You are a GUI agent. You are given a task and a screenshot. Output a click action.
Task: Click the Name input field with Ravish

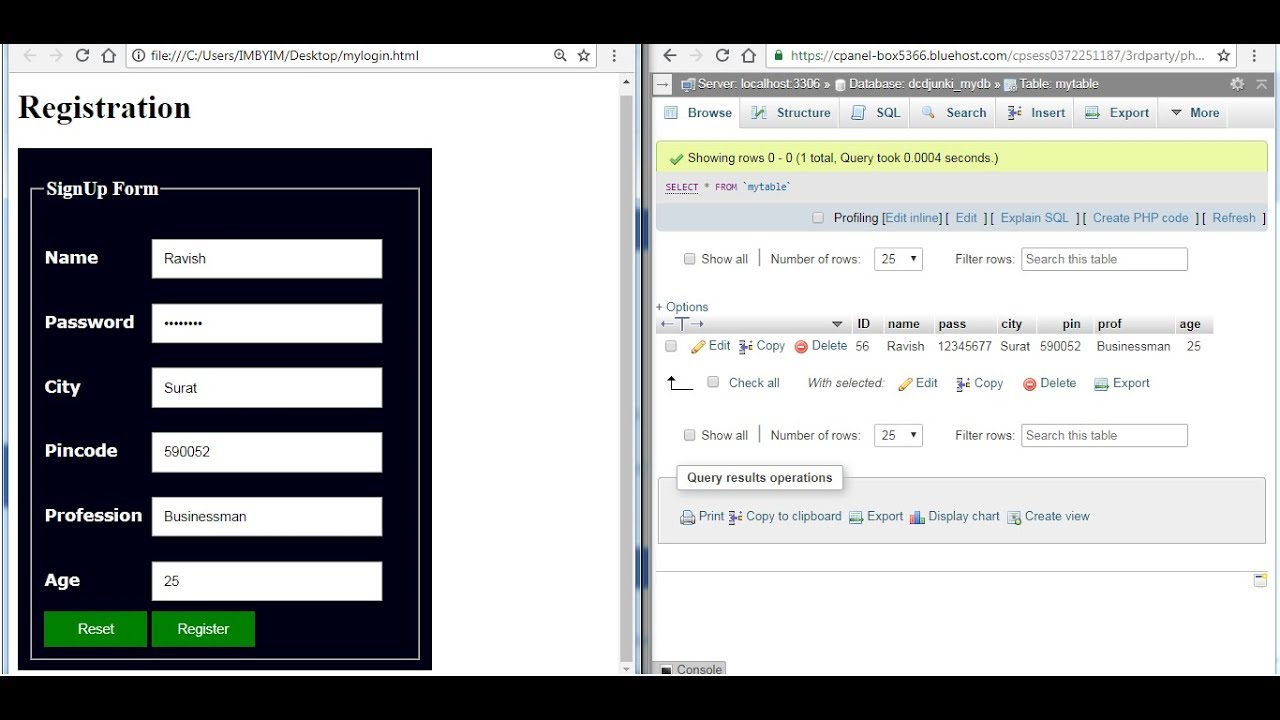267,258
